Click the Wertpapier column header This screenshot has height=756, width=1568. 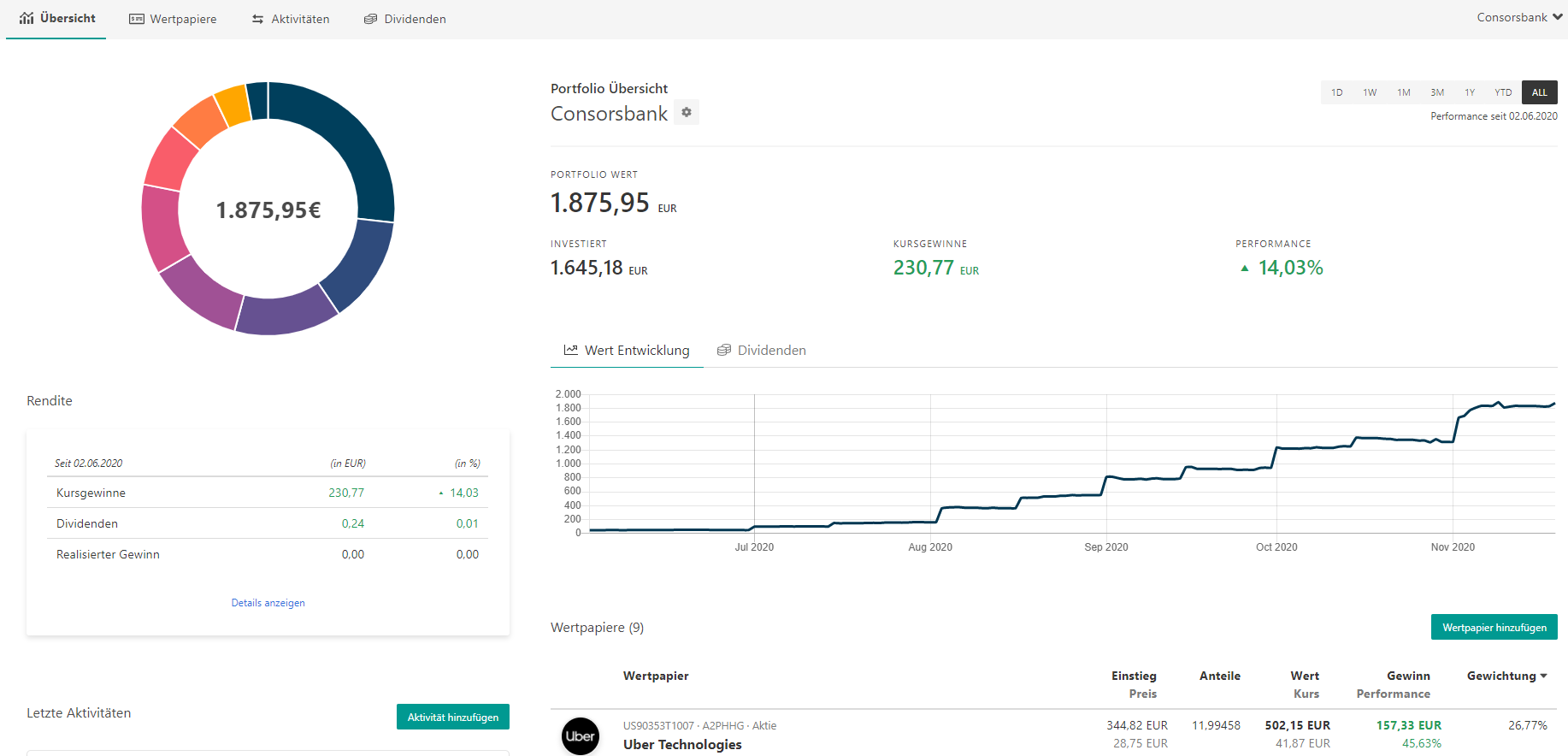click(656, 676)
